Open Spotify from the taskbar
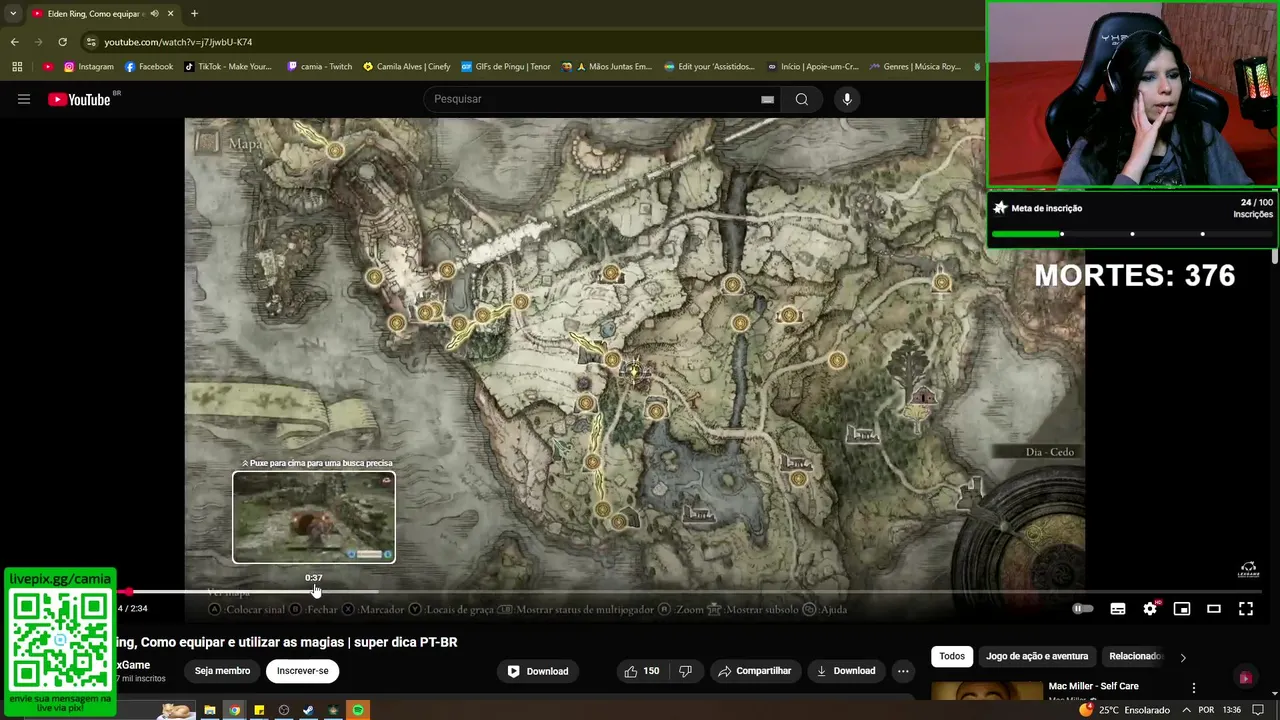The height and width of the screenshot is (720, 1280). [x=358, y=710]
